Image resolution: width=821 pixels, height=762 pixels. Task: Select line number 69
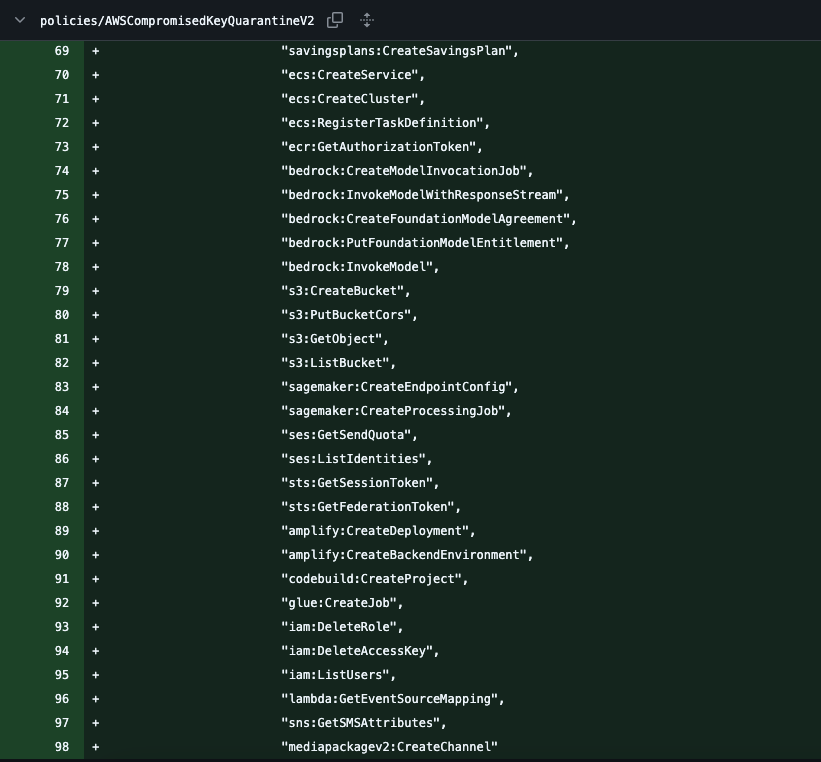62,51
